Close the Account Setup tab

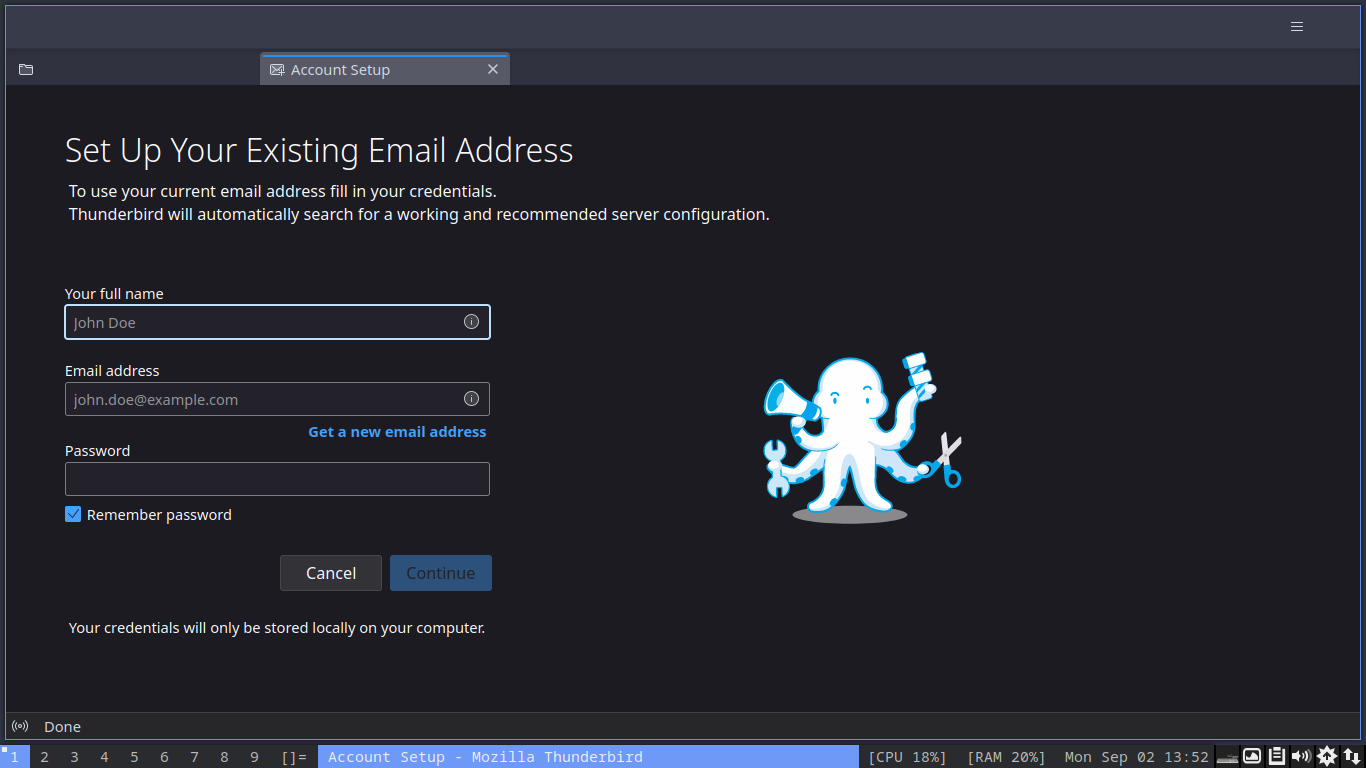(493, 69)
